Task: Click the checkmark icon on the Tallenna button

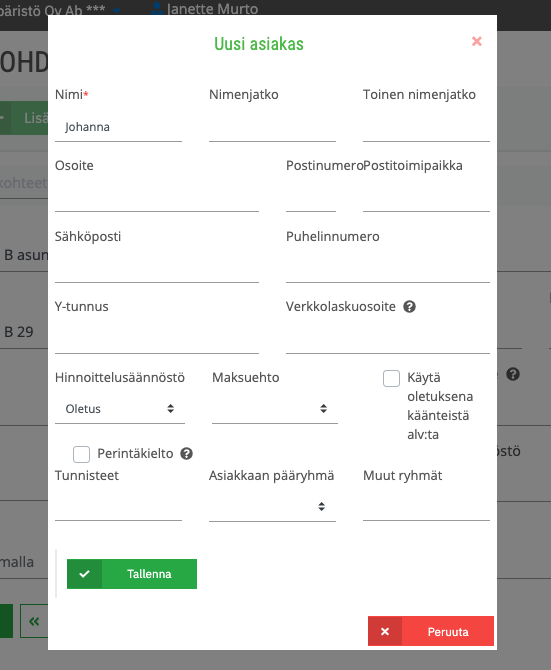Action: (x=85, y=574)
